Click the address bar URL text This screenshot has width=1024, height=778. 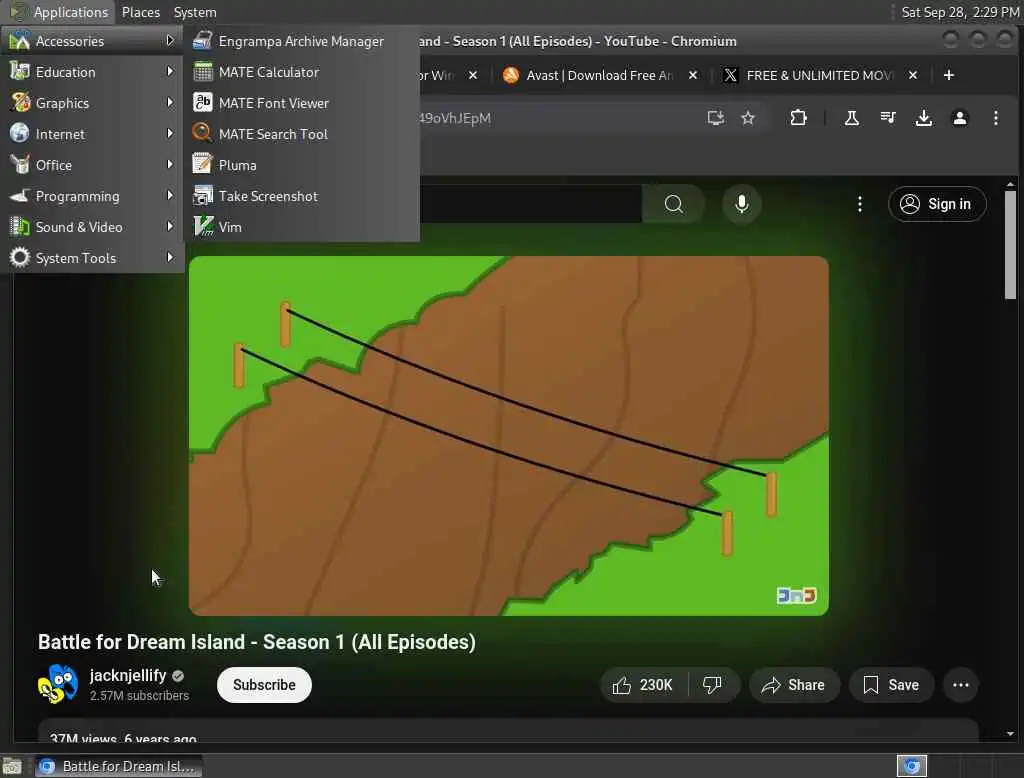[x=455, y=118]
